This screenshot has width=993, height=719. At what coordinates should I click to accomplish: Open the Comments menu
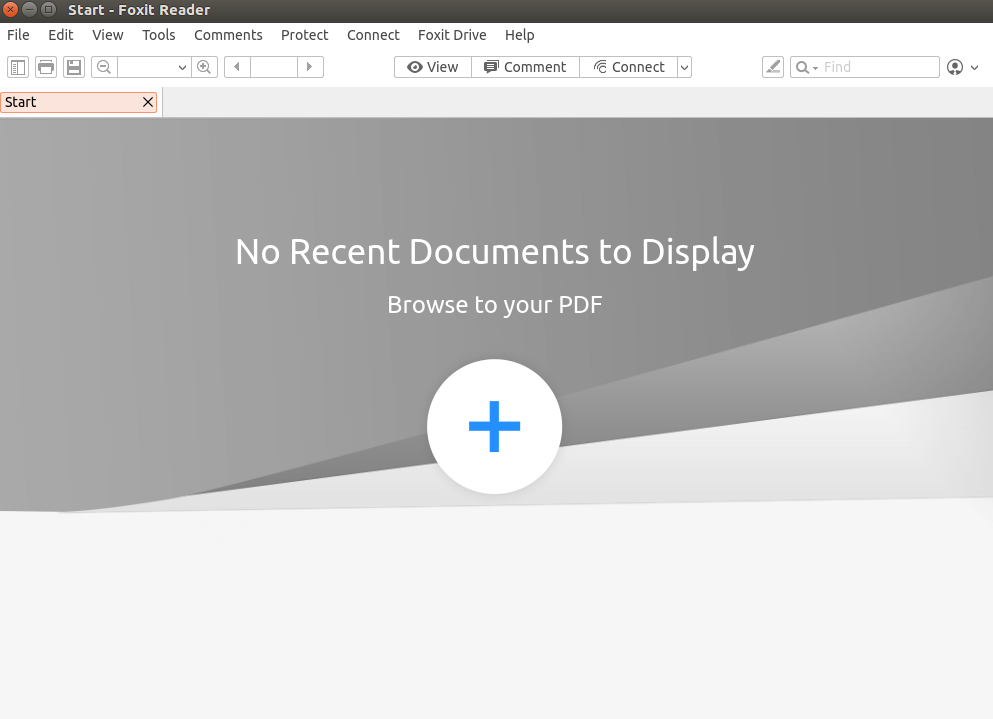tap(228, 35)
